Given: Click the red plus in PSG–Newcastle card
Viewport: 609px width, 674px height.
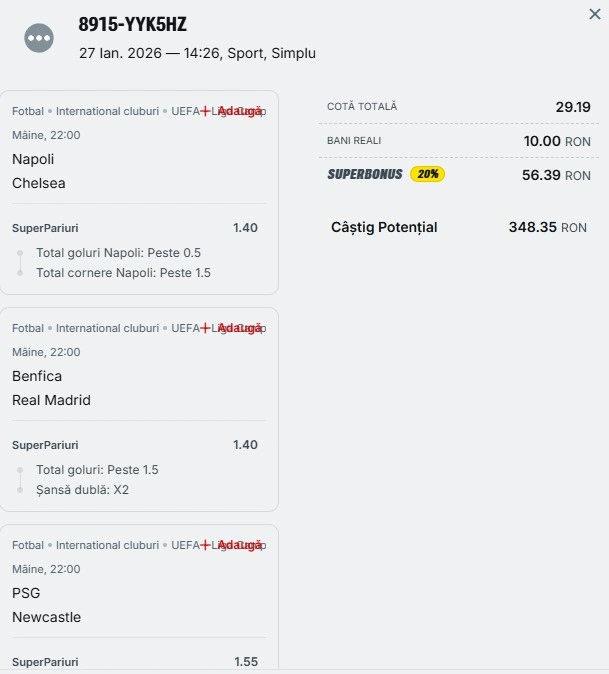Looking at the screenshot, I should click(205, 545).
